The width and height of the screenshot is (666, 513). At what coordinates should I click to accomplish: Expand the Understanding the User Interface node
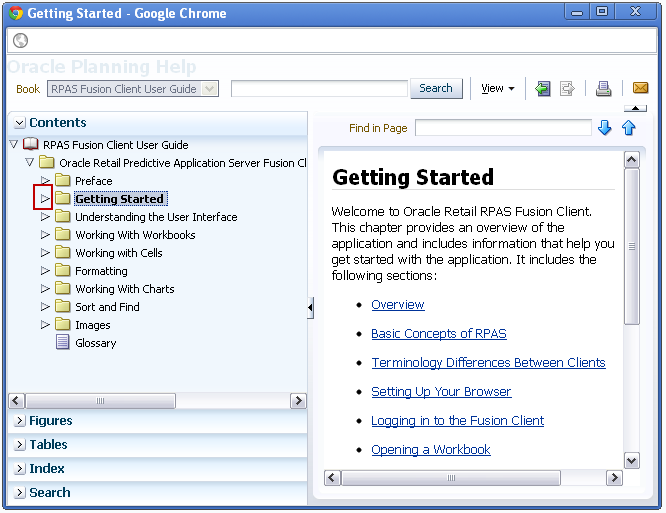pos(45,217)
